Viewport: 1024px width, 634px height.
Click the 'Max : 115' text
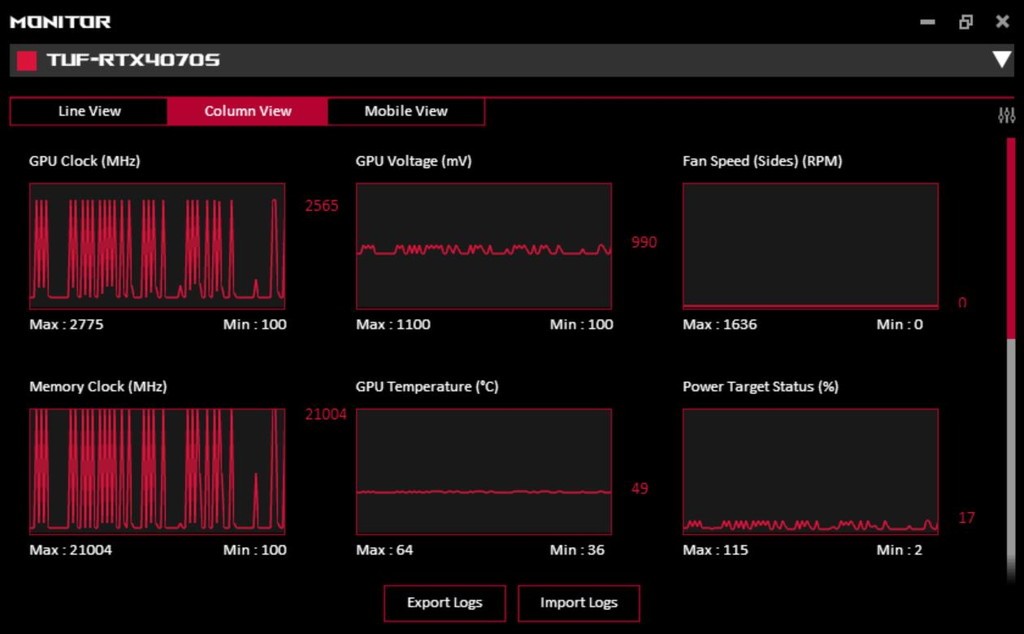[x=716, y=550]
